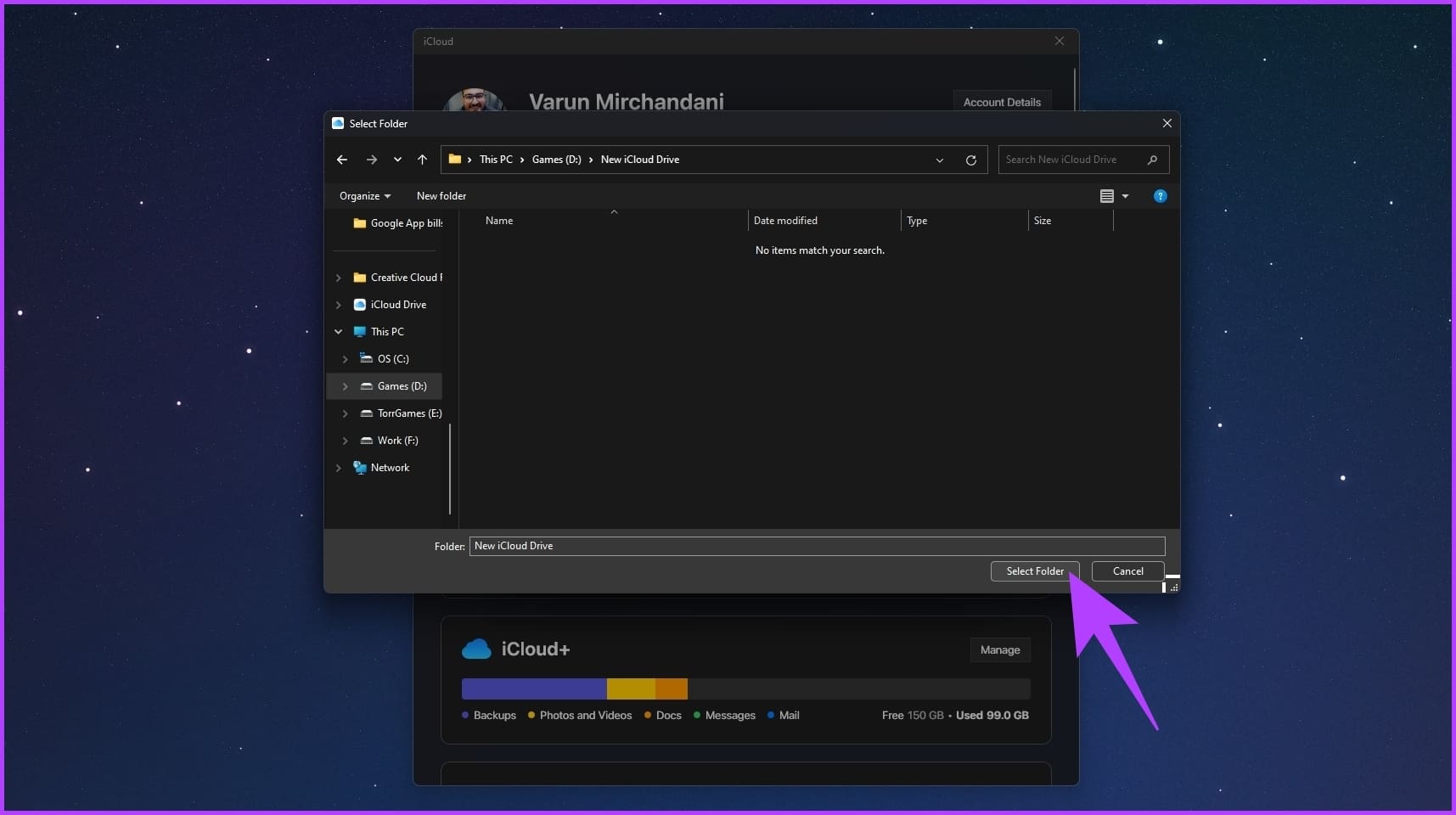Image resolution: width=1456 pixels, height=815 pixels.
Task: Select iCloud Drive in navigation pane
Action: [x=397, y=305]
